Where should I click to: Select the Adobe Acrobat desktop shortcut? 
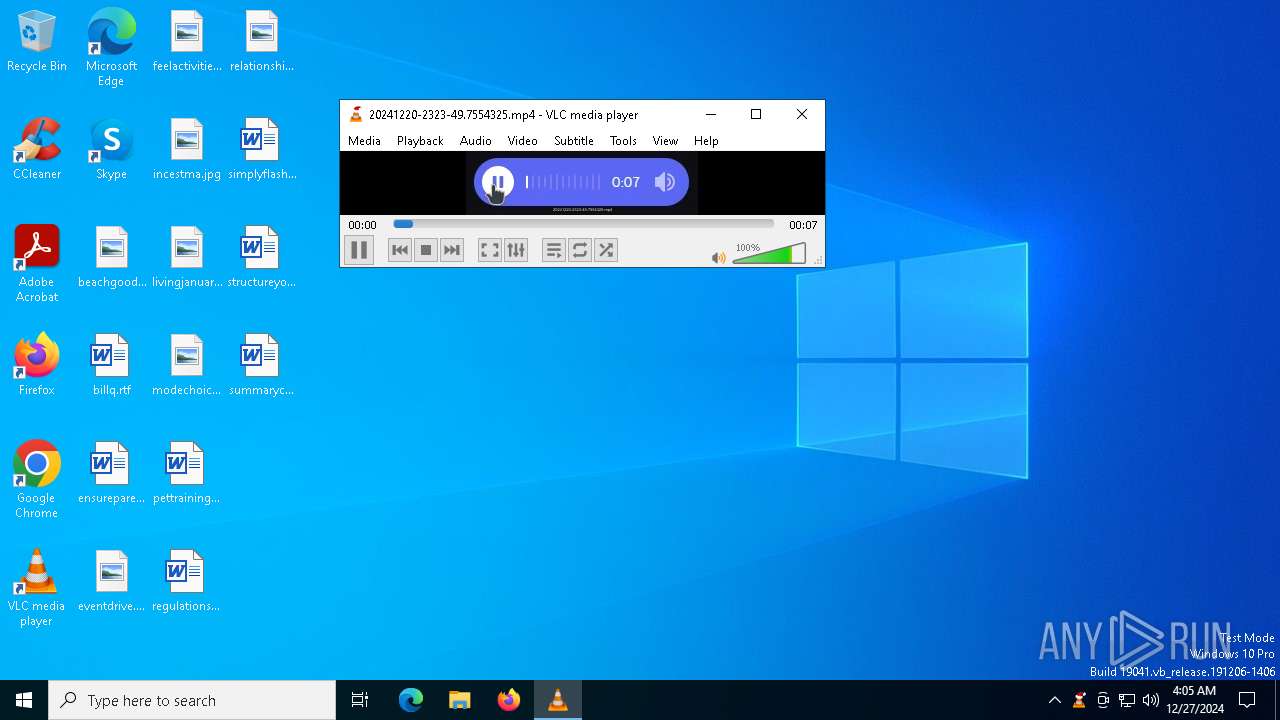click(37, 264)
